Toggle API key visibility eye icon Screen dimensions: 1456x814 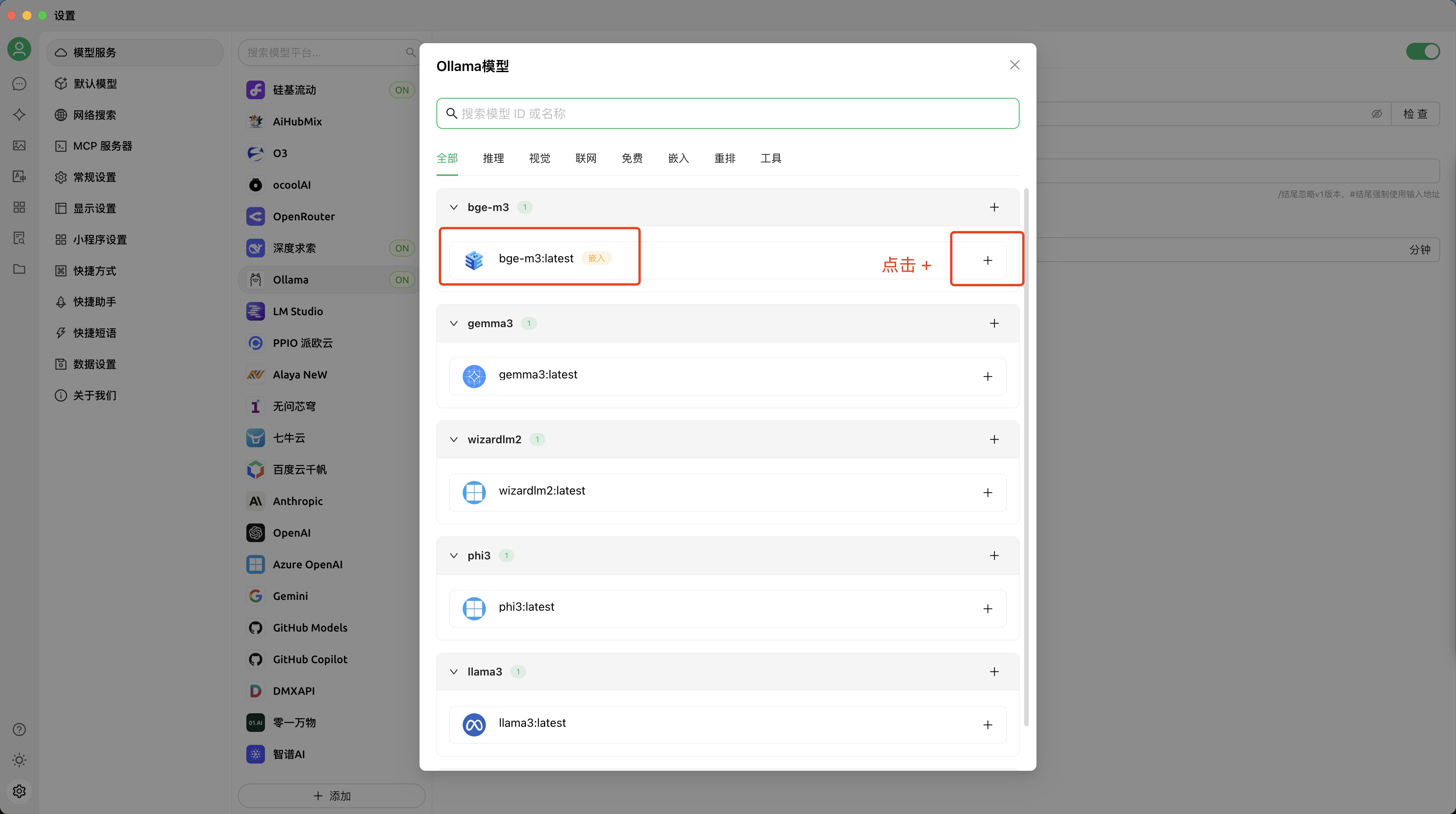point(1377,114)
